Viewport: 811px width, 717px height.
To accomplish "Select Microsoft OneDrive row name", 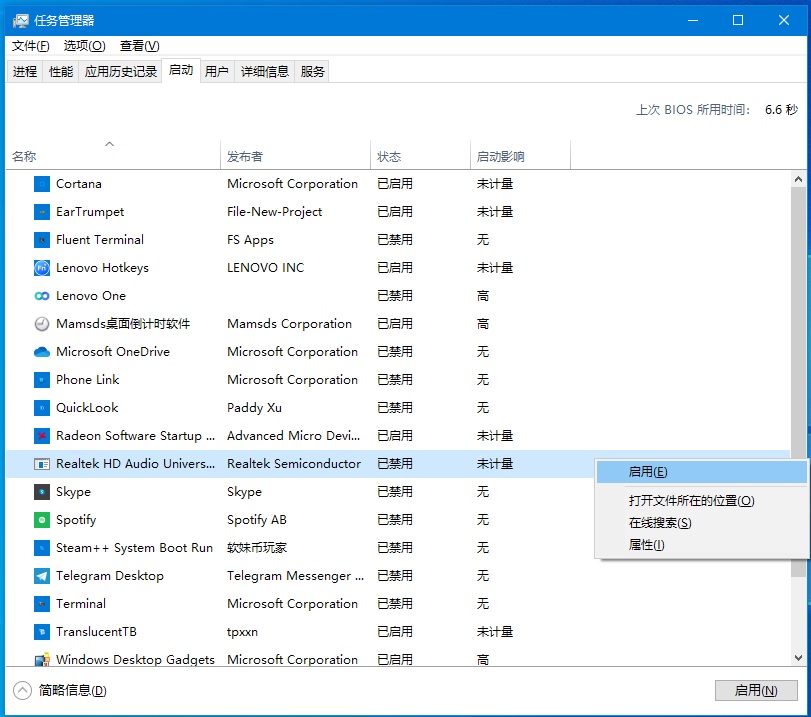I will (113, 352).
